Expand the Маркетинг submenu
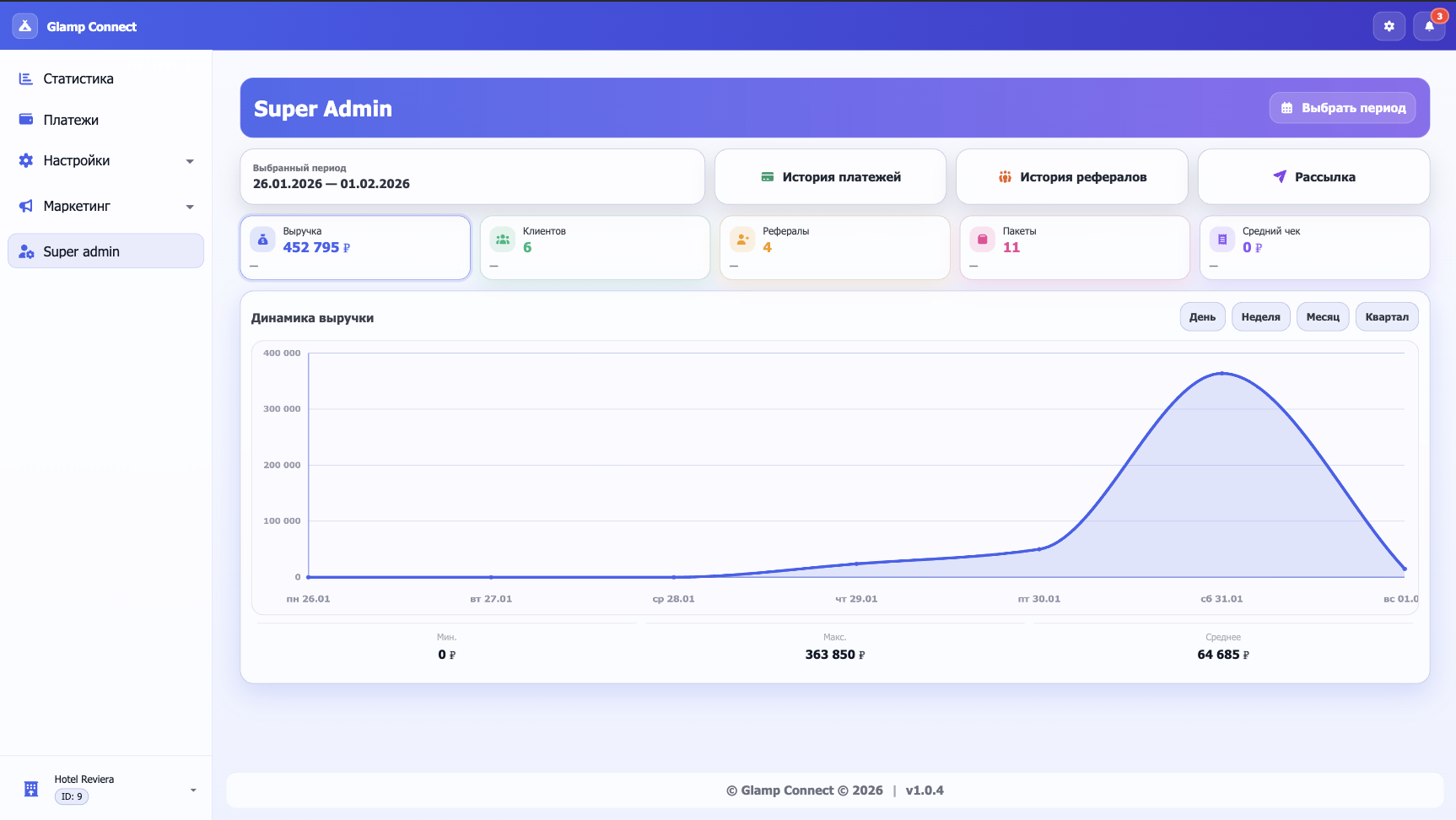Viewport: 1456px width, 820px height. (190, 206)
